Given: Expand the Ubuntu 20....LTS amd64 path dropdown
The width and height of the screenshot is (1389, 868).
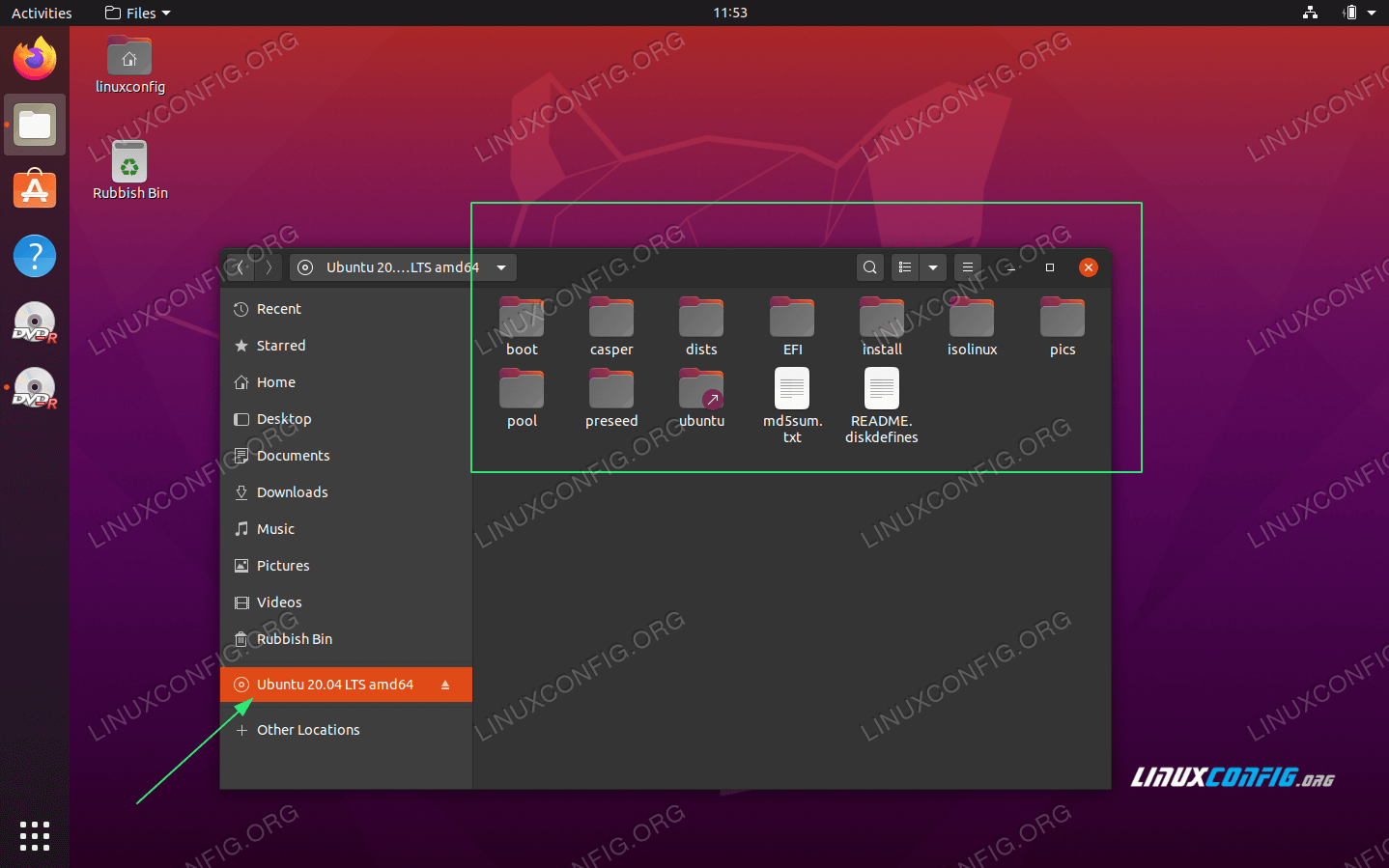Looking at the screenshot, I should pyautogui.click(x=501, y=267).
